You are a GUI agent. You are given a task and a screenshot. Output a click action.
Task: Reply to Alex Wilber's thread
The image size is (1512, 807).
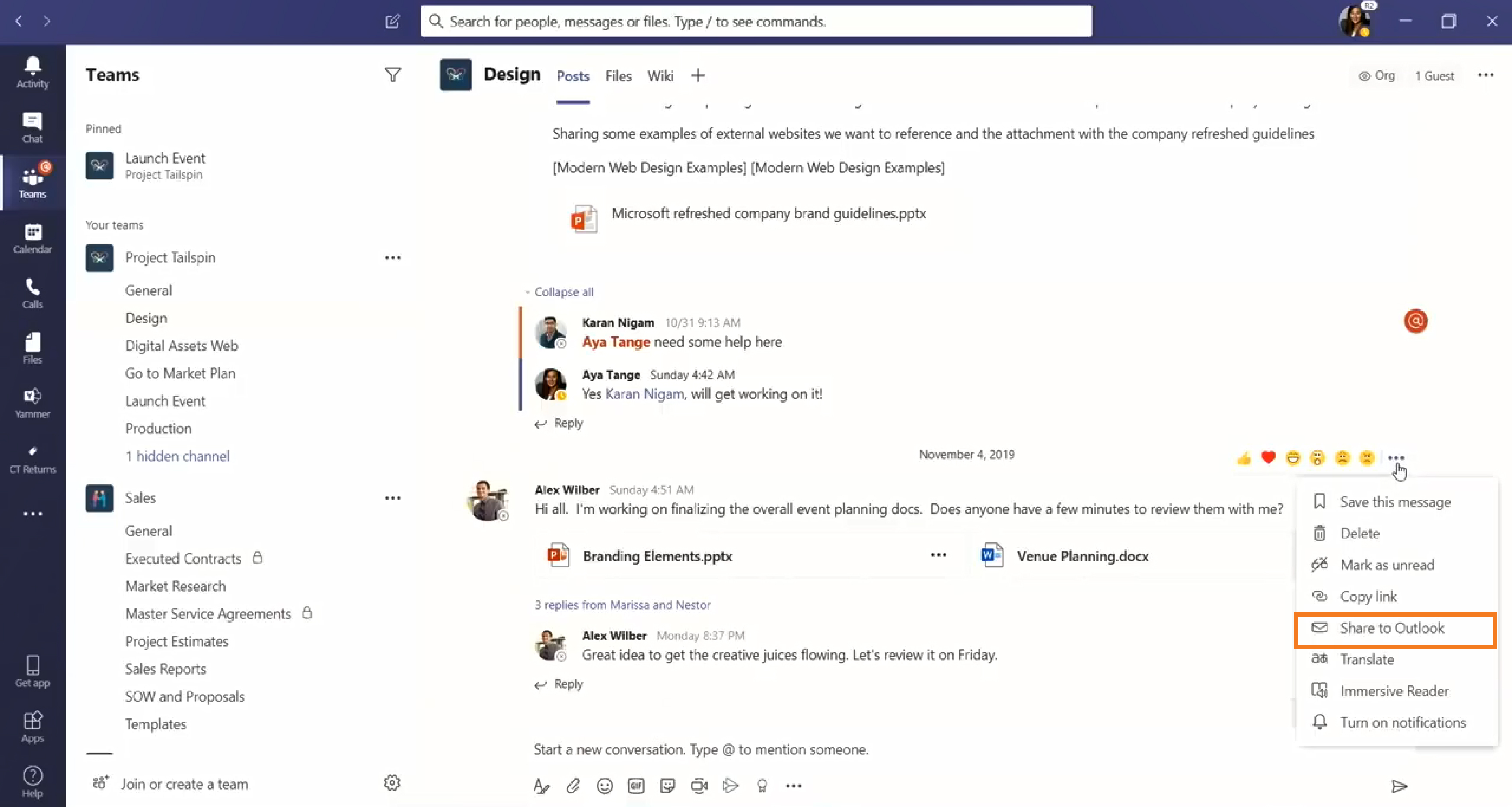559,684
